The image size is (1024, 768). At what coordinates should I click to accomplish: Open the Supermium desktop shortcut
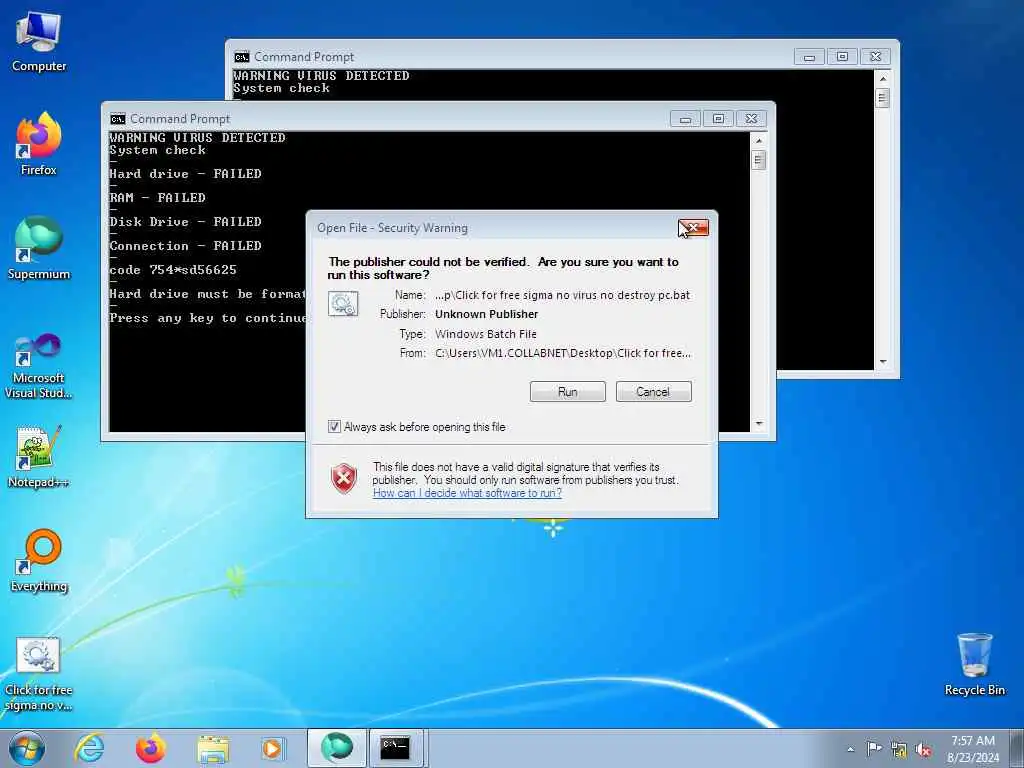39,248
